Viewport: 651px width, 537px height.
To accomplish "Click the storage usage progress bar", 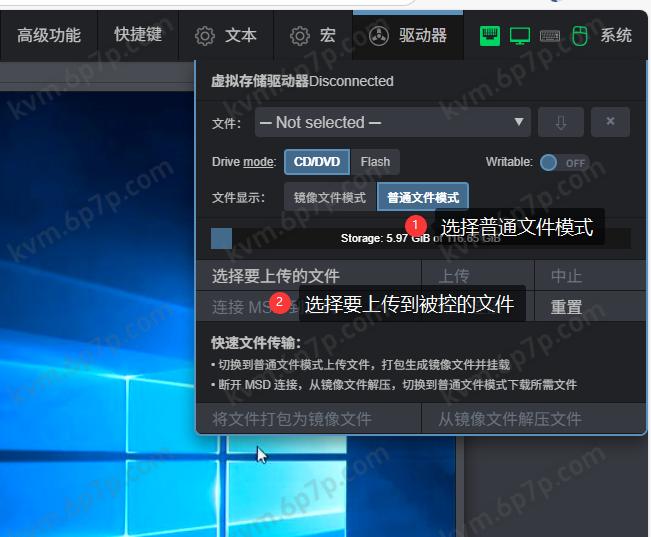I will click(420, 238).
